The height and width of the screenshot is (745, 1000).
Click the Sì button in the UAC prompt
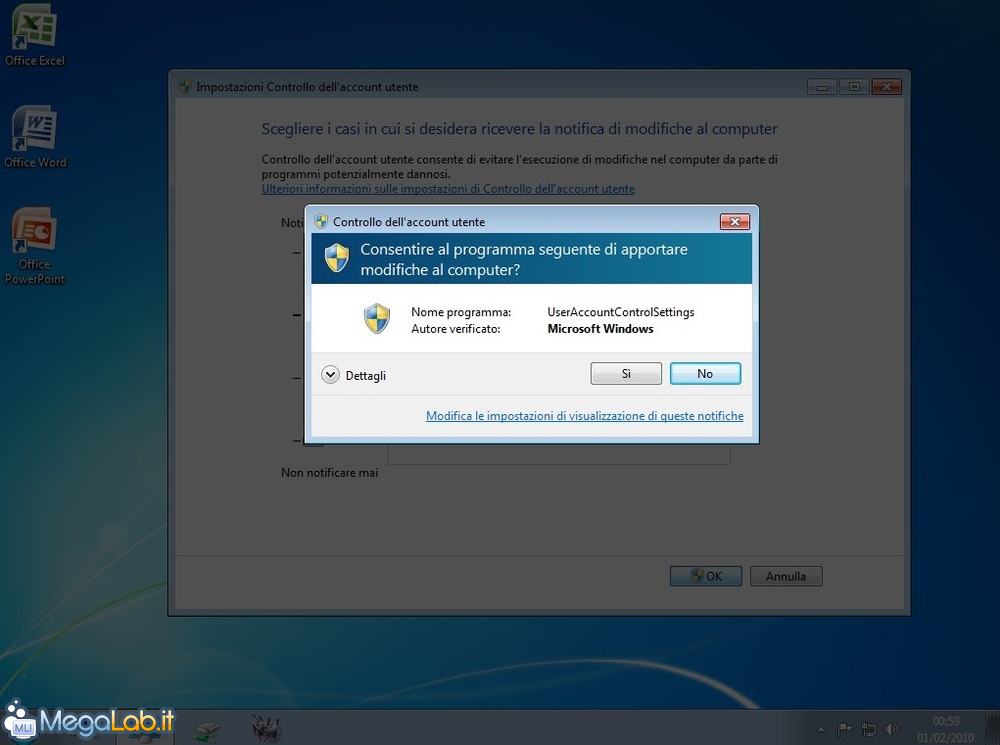(626, 374)
